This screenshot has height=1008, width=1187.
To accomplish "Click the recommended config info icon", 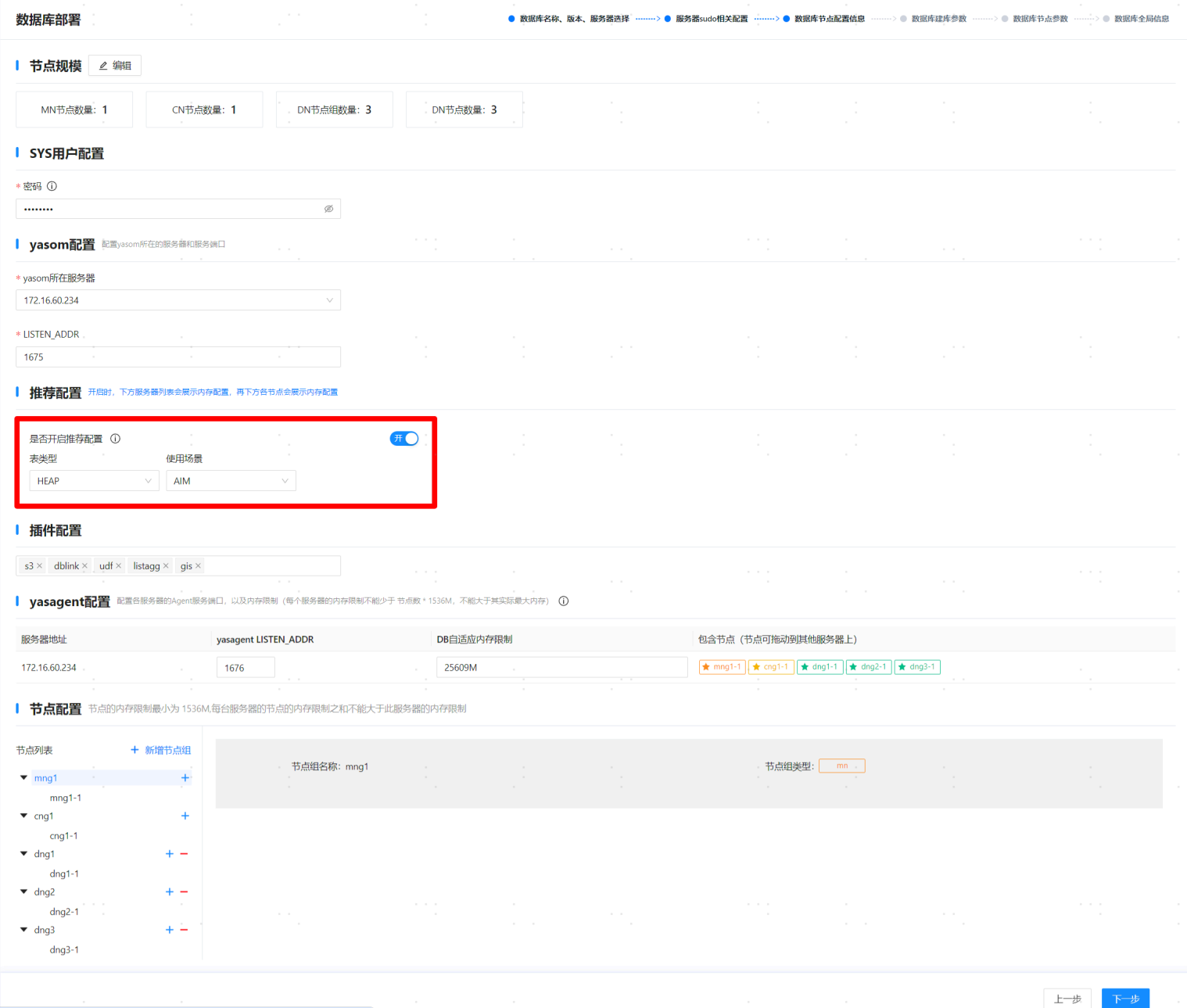I will pyautogui.click(x=116, y=439).
